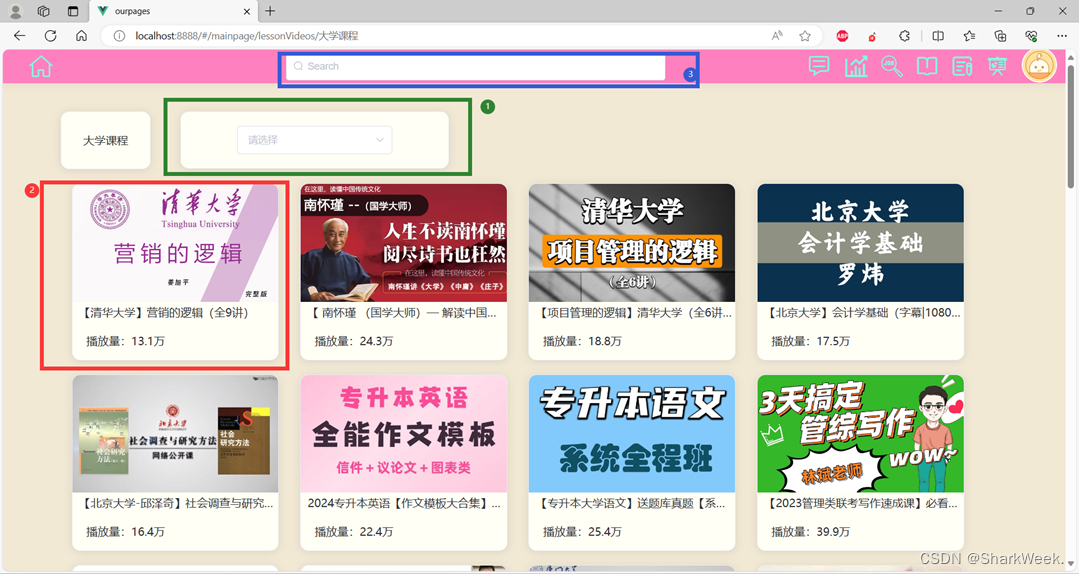Image resolution: width=1079 pixels, height=574 pixels.
Task: Open the chat message icon in the pink header
Action: pos(819,66)
